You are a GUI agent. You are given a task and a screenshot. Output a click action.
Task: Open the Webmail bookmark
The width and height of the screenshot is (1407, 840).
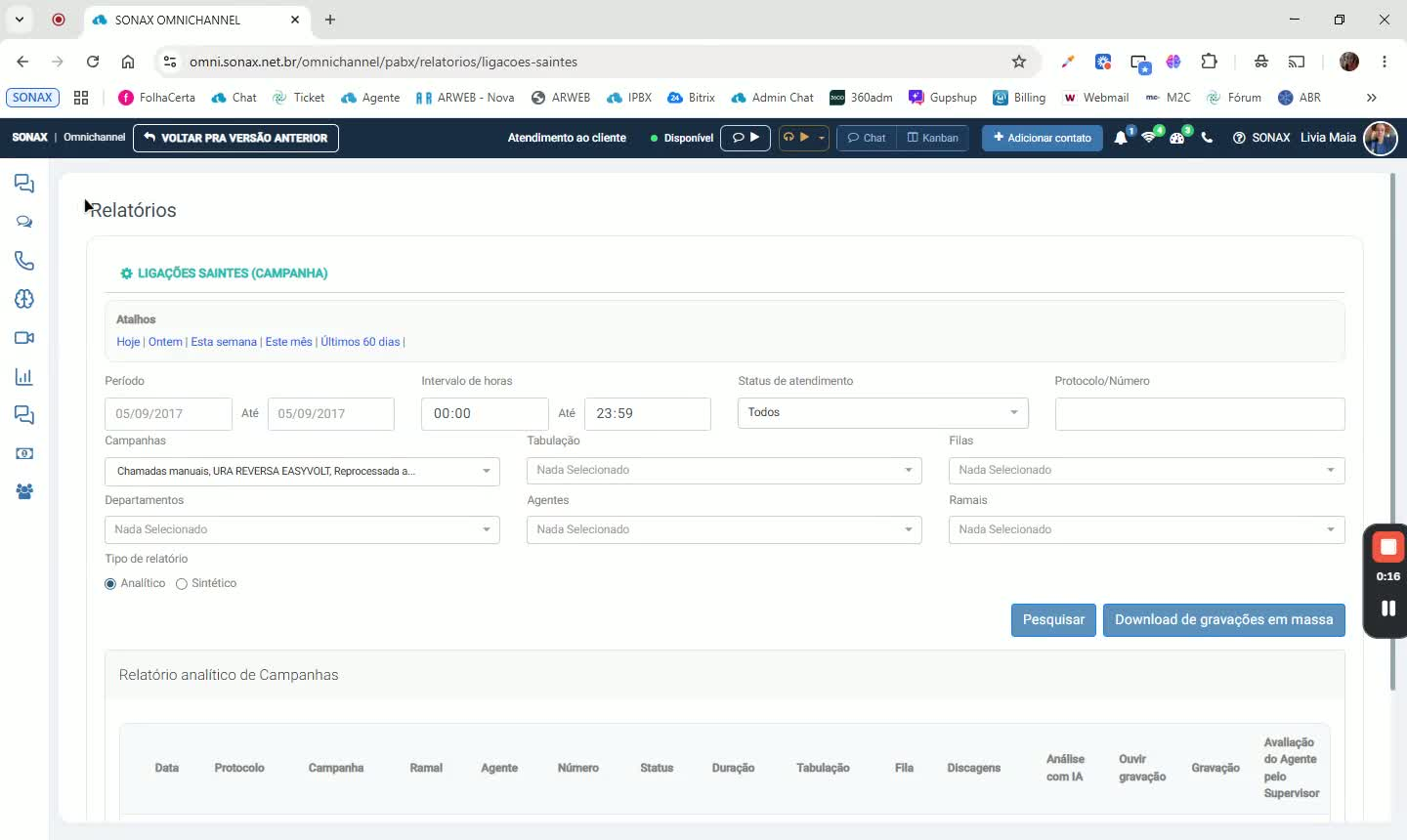point(1095,98)
